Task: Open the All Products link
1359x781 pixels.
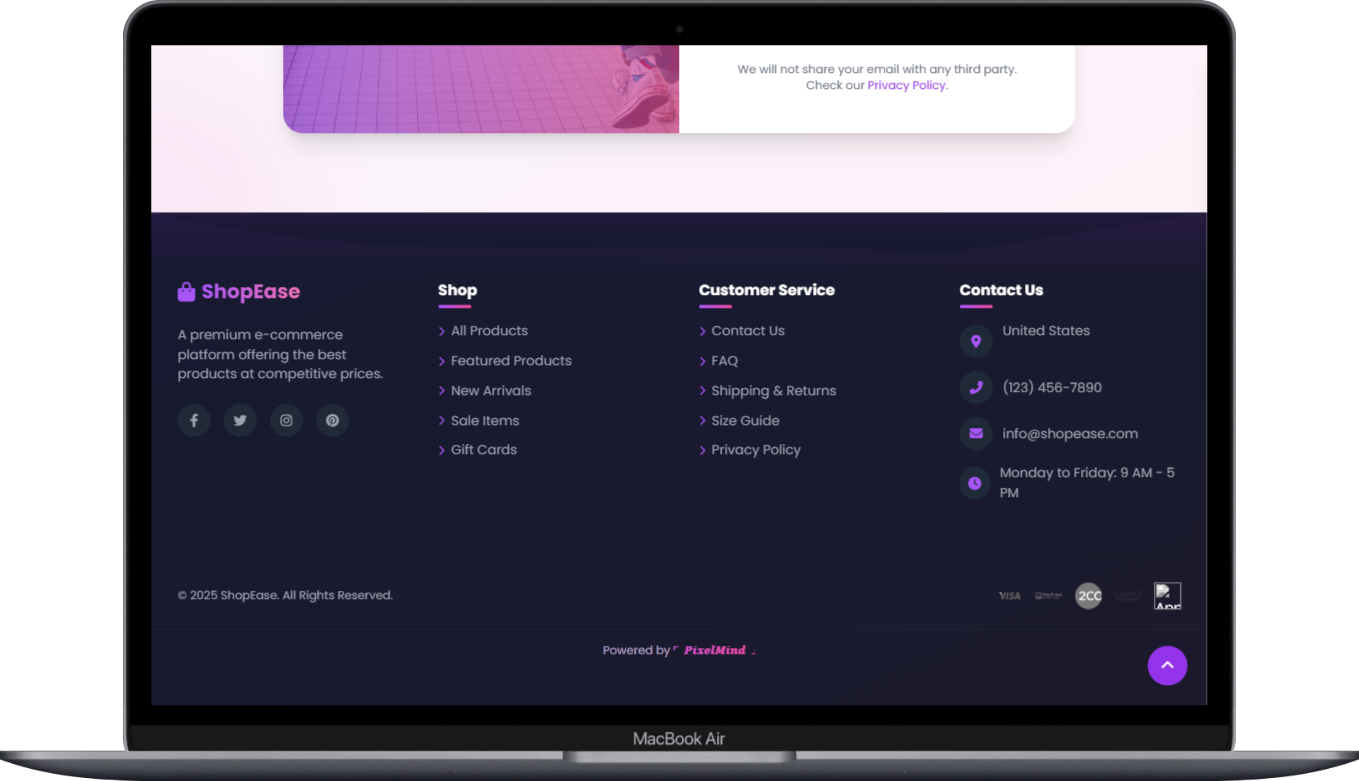Action: [489, 331]
